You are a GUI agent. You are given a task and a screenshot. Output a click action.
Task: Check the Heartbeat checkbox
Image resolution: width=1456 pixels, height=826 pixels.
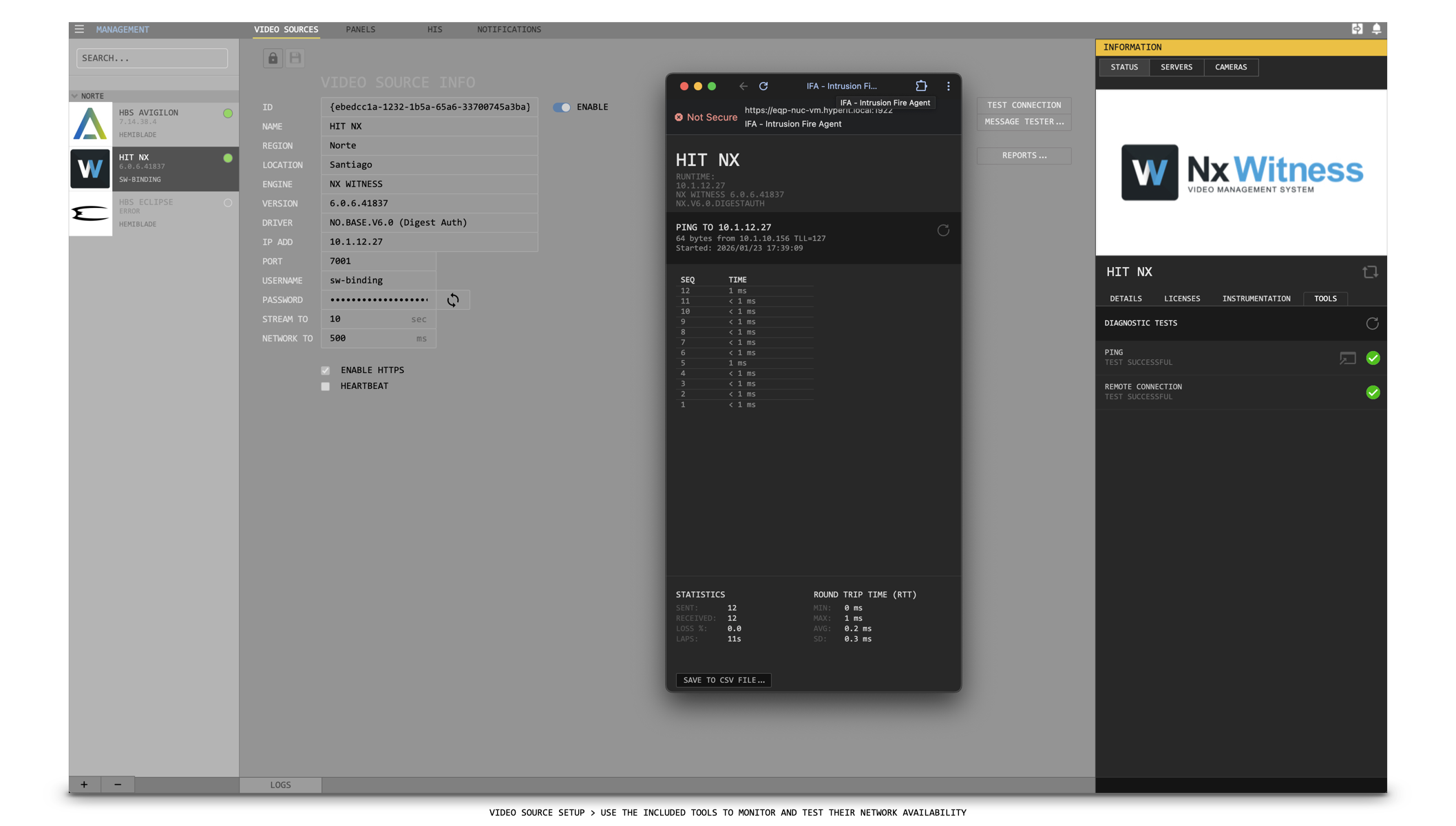pyautogui.click(x=326, y=386)
